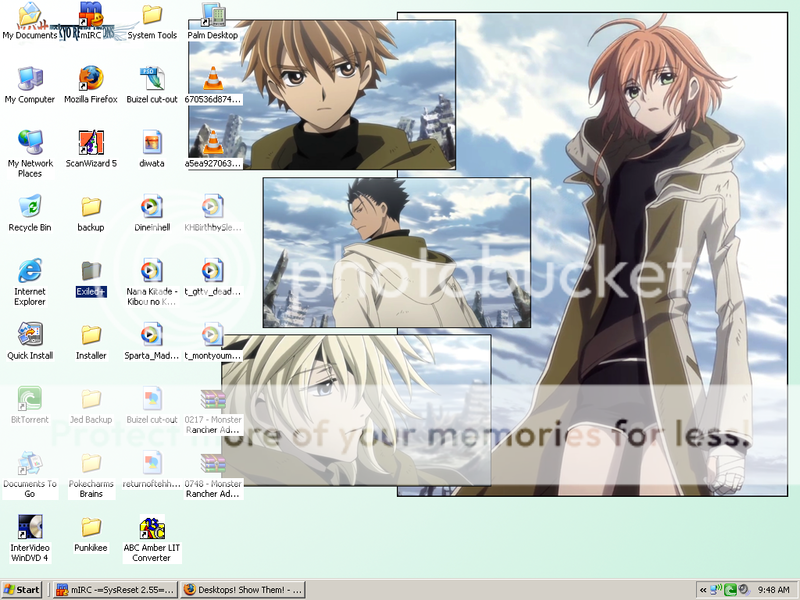Switch to the Desktops! Show Them! Firefox taskbar button
The height and width of the screenshot is (600, 800).
point(243,590)
